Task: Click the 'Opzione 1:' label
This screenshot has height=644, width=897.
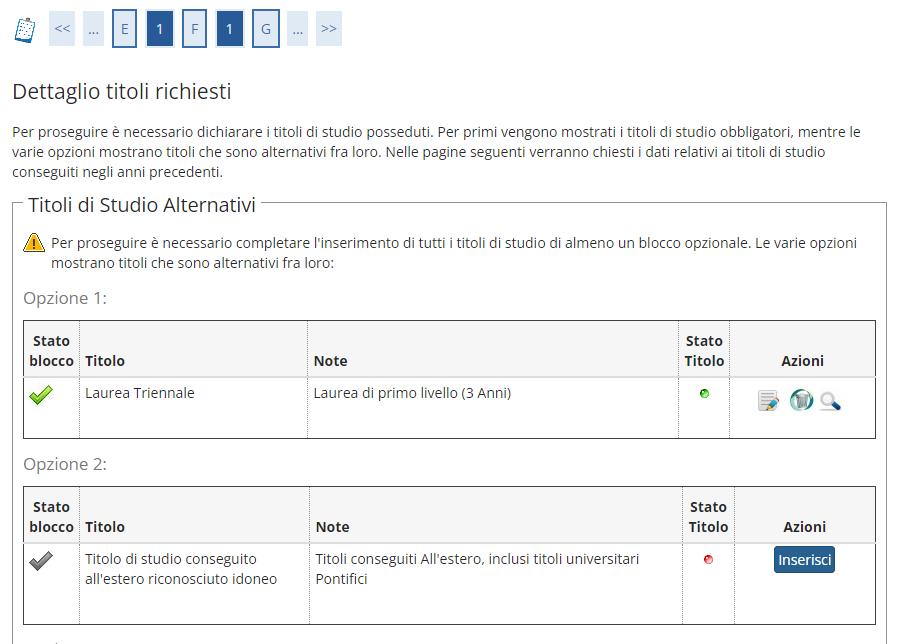Action: click(x=65, y=299)
